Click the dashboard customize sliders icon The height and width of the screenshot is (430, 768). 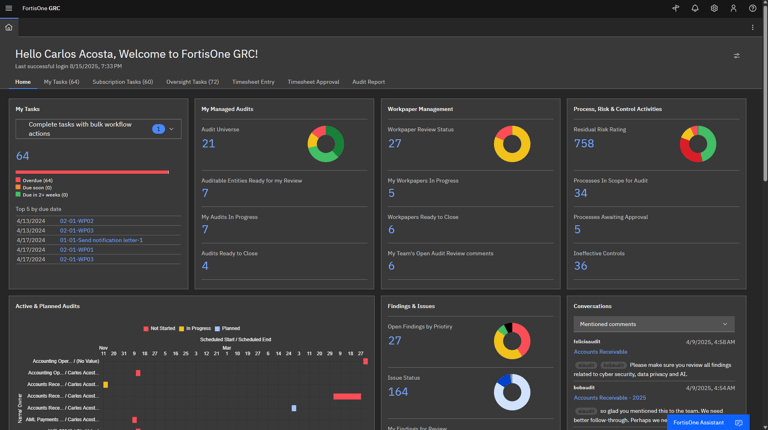tap(737, 56)
